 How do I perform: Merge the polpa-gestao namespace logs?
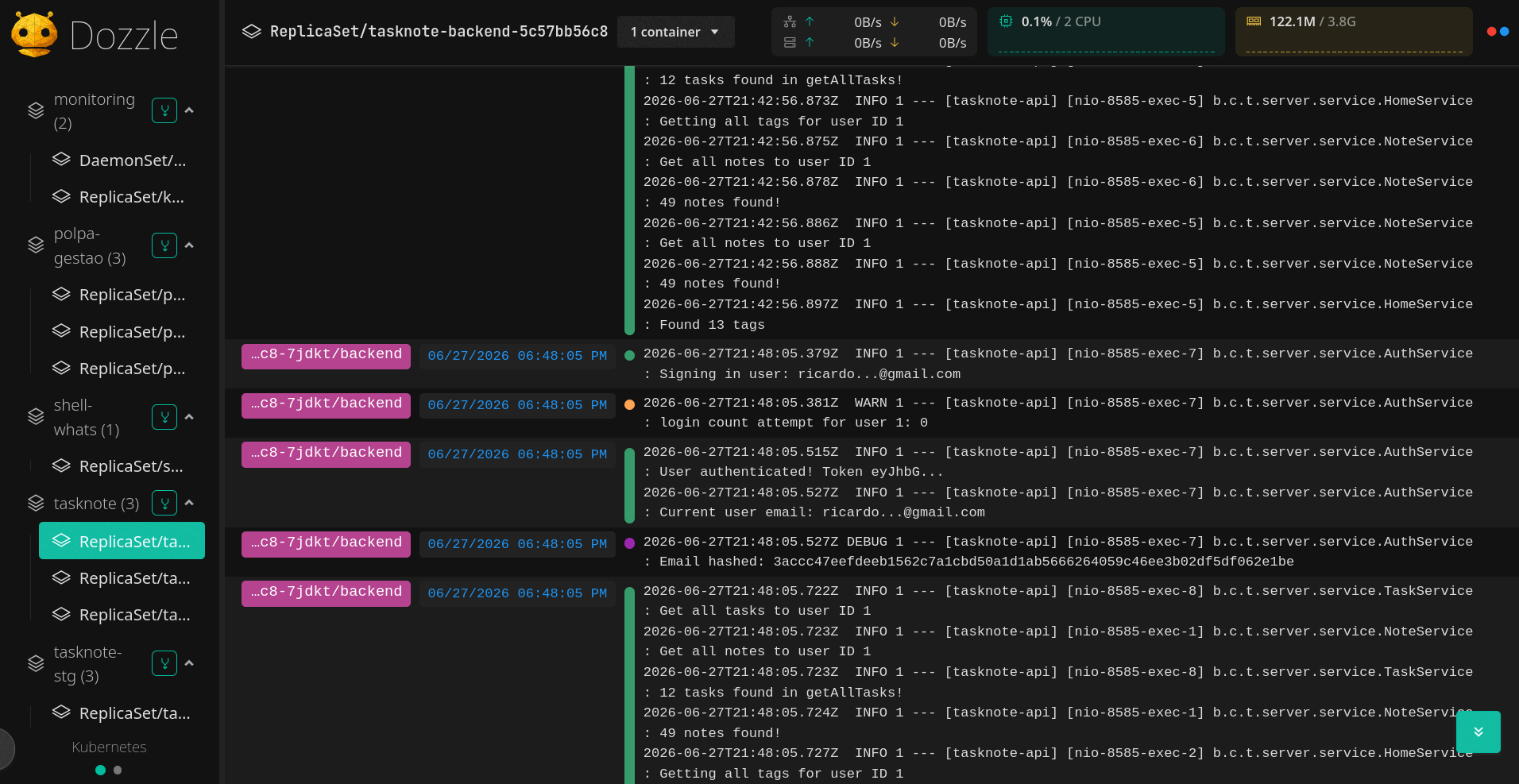[164, 245]
